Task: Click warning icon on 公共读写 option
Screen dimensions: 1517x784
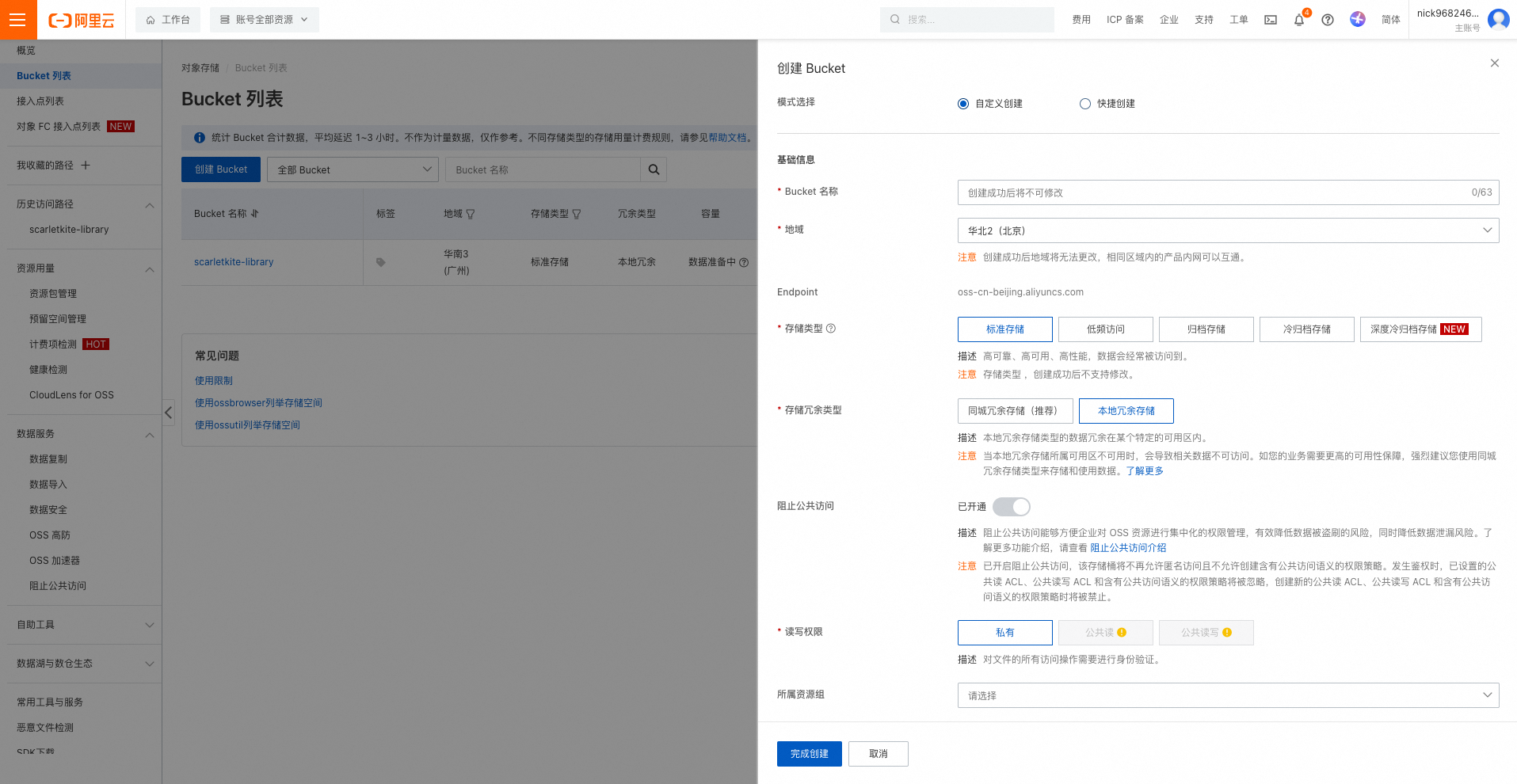Action: coord(1227,632)
